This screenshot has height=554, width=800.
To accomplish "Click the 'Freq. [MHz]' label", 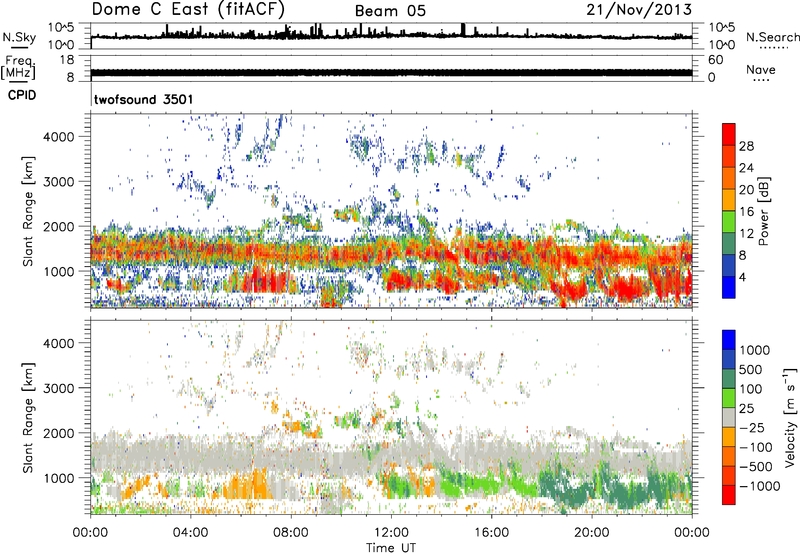I will click(x=19, y=68).
